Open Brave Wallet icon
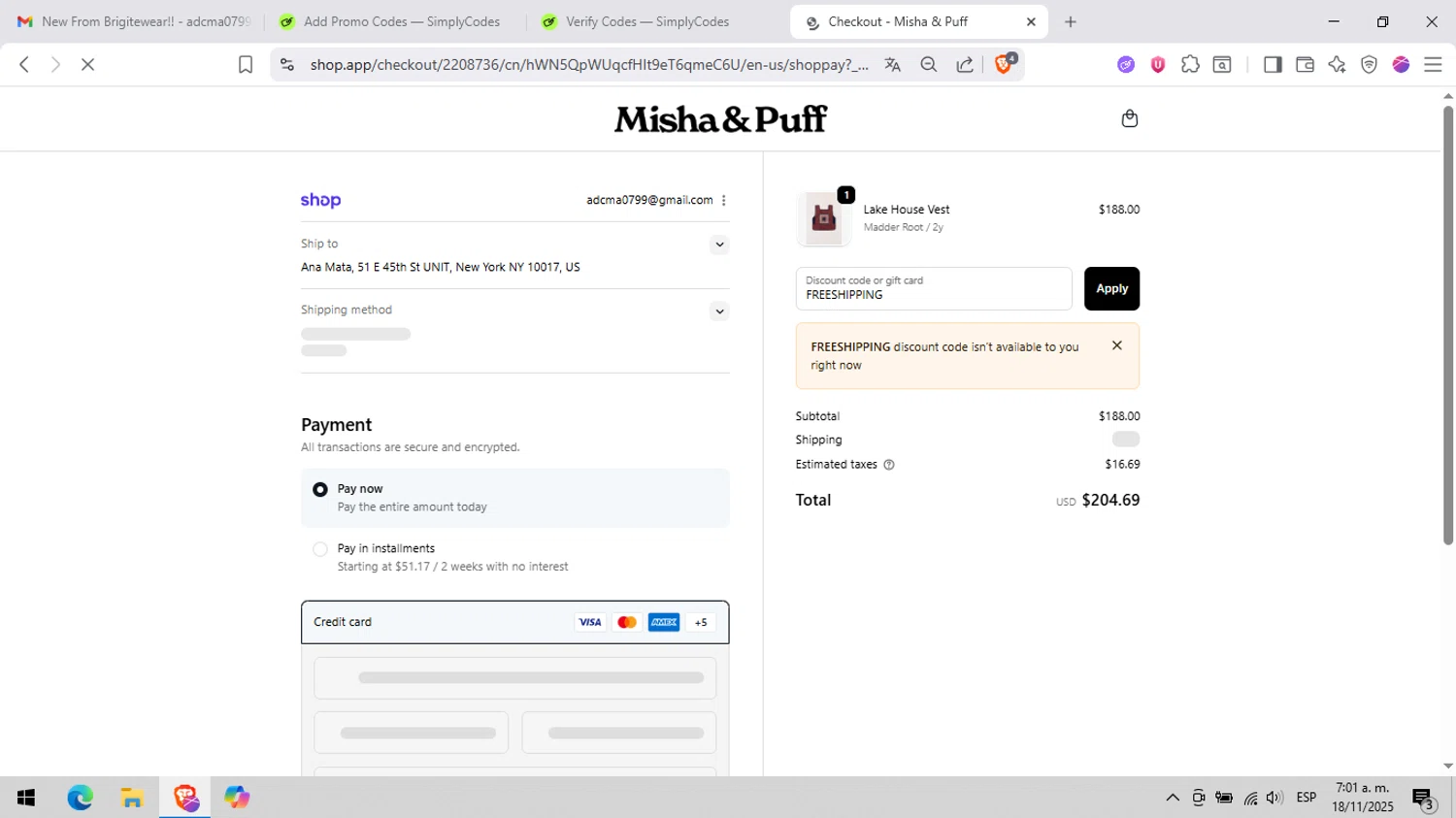The image size is (1456, 818). click(x=1305, y=64)
